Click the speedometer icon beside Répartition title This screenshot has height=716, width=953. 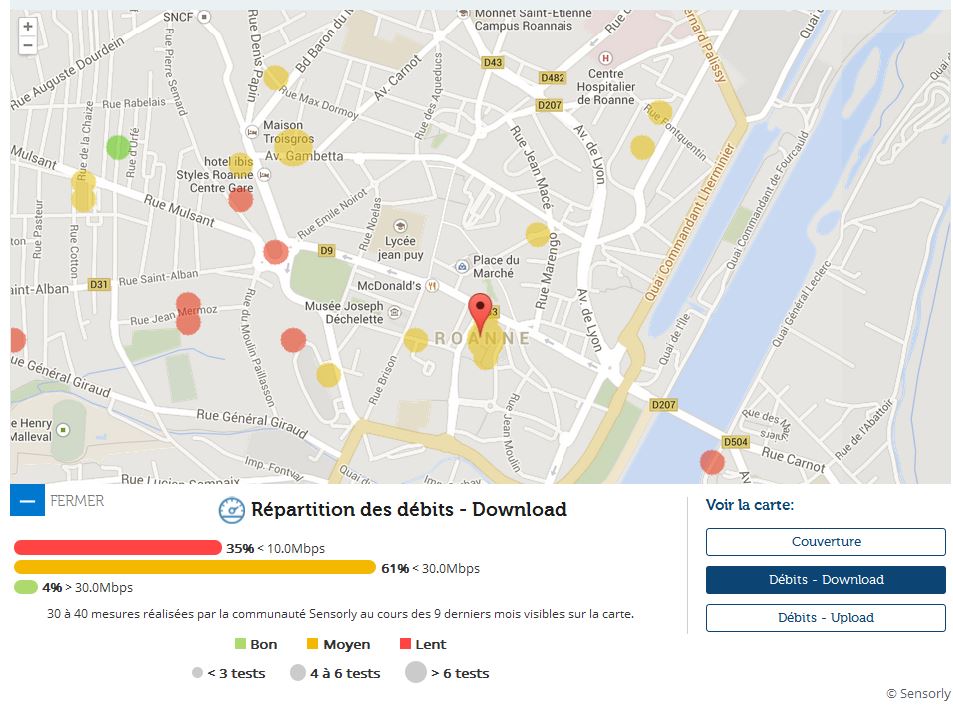click(x=232, y=510)
